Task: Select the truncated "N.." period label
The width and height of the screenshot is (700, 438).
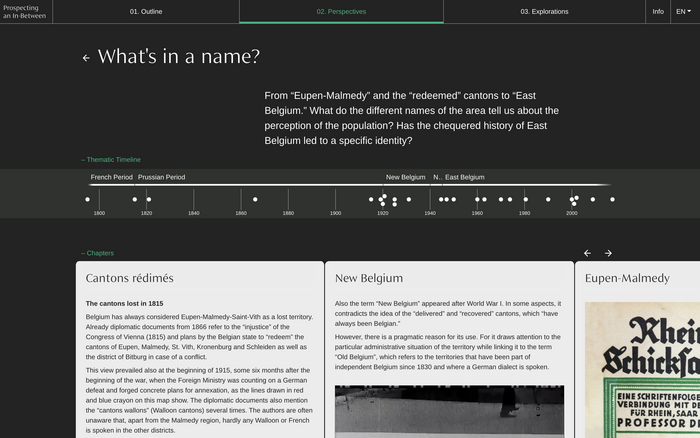Action: pyautogui.click(x=438, y=177)
